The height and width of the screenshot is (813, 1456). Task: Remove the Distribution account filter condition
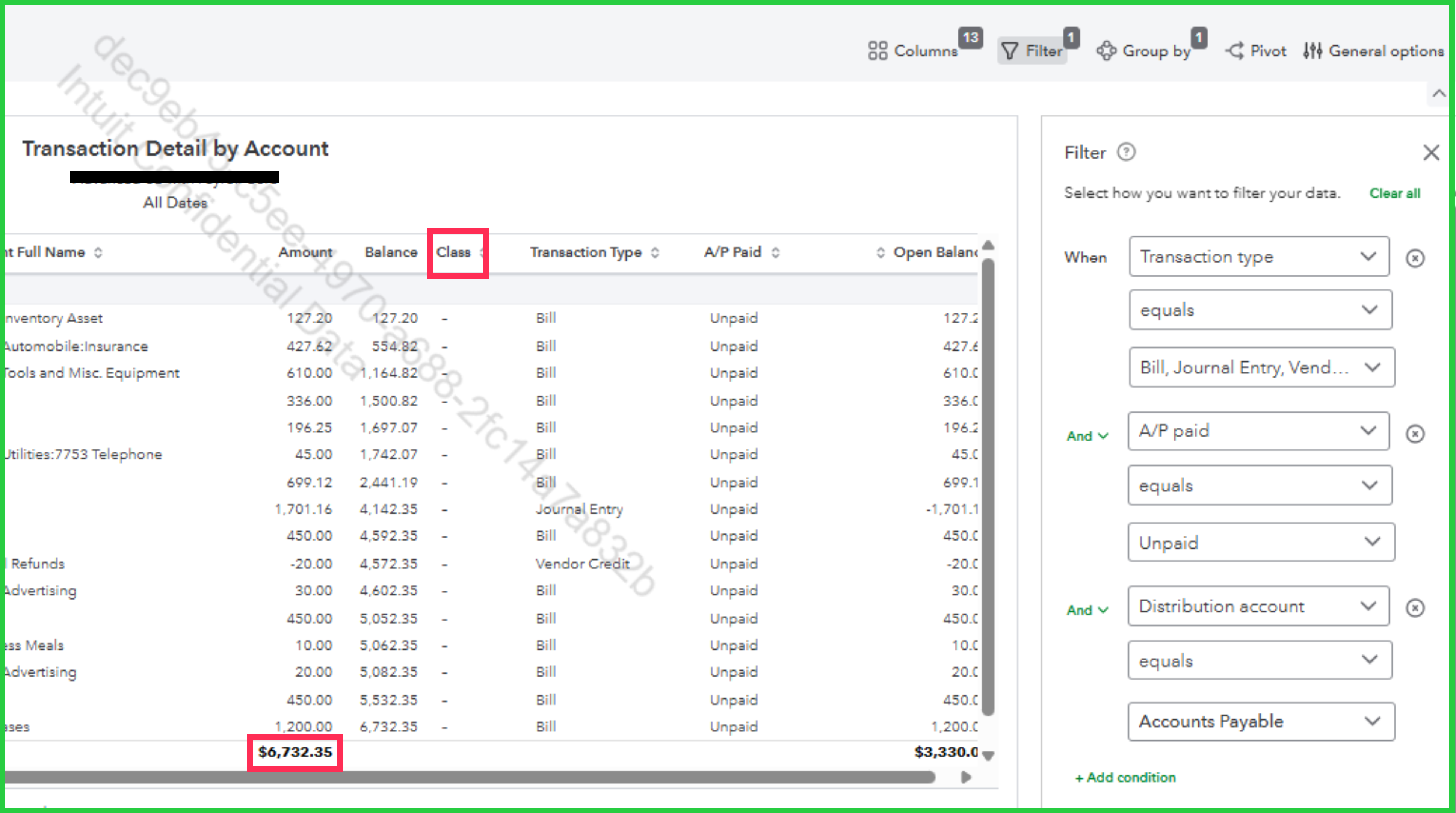1415,608
